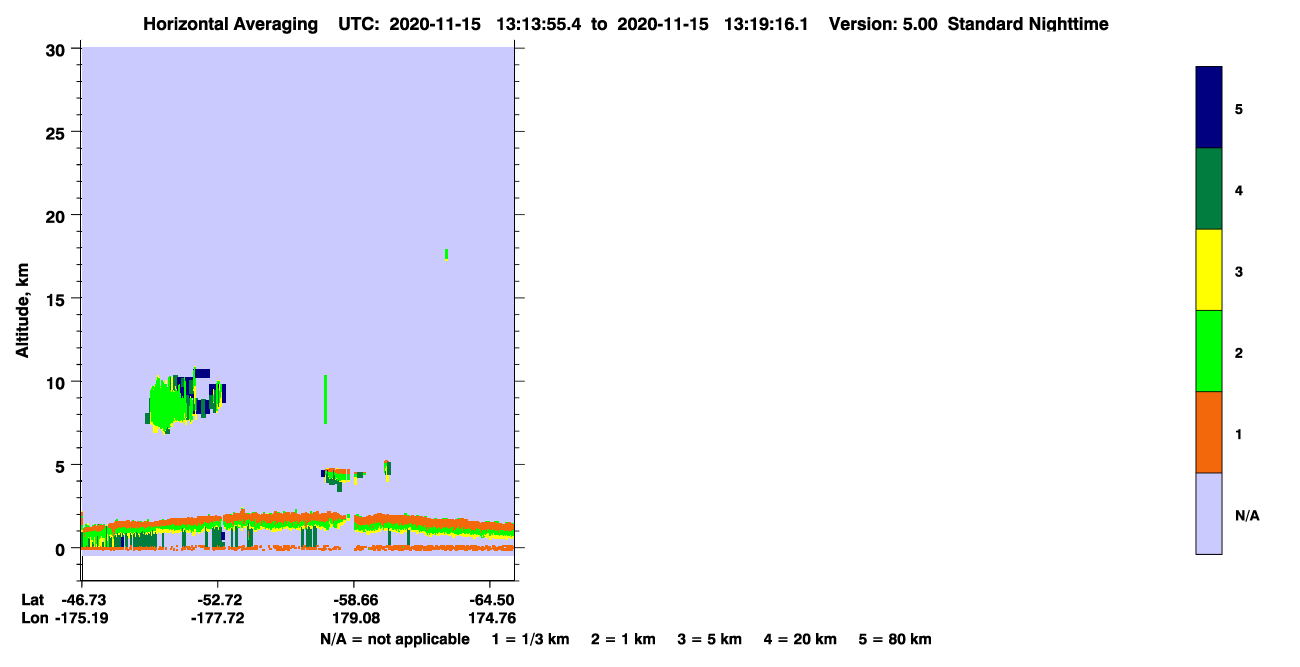Click the dark green color bar segment labeled 4
The height and width of the screenshot is (667, 1300).
tap(1209, 189)
